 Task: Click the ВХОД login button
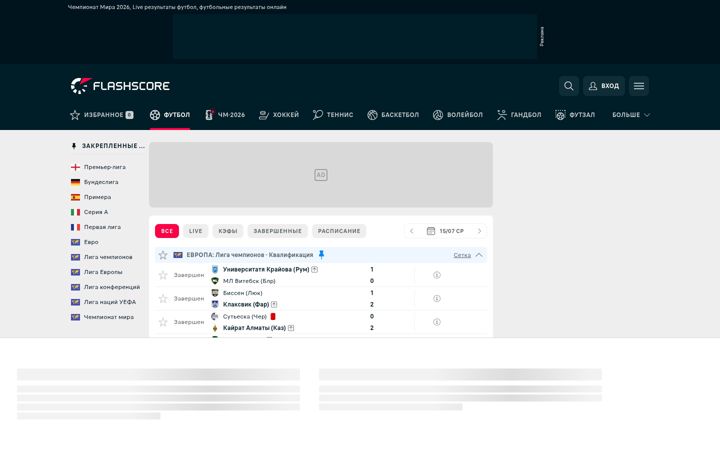tap(604, 86)
